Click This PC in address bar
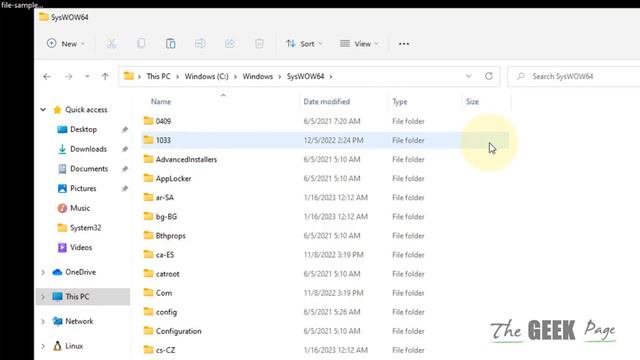 158,76
